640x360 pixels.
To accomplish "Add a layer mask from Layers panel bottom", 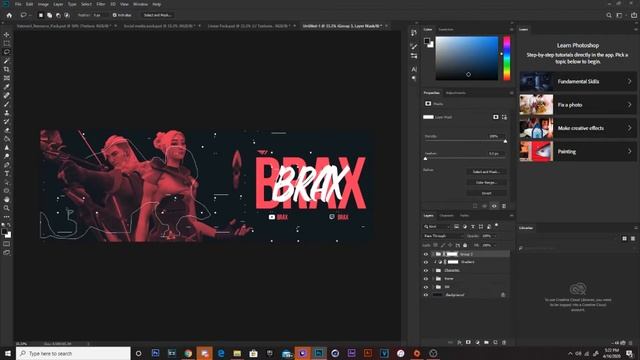I will 468,342.
